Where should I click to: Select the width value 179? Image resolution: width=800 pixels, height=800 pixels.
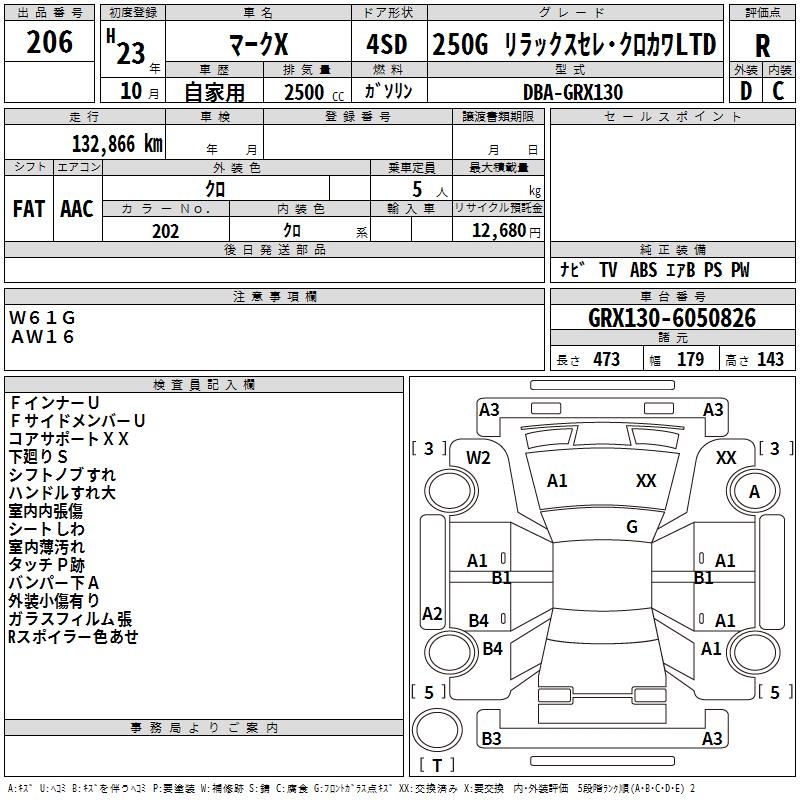[690, 359]
